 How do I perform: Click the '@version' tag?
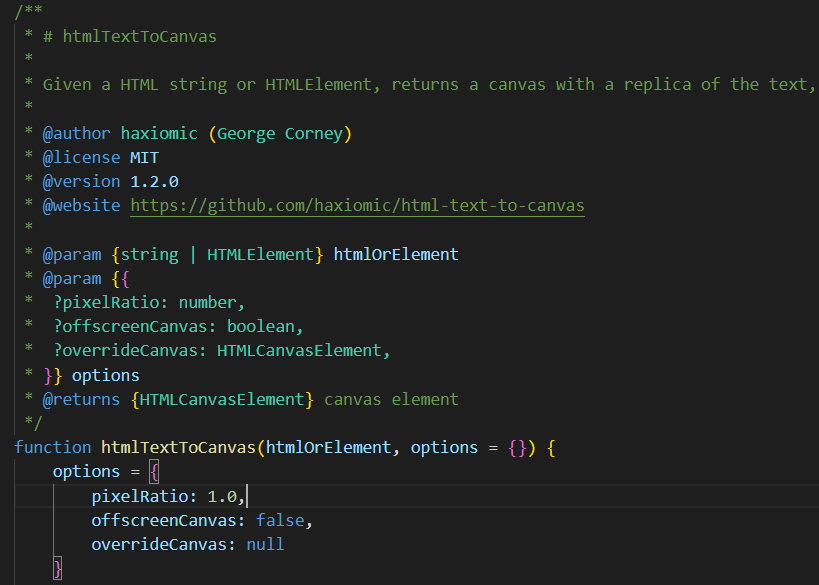[81, 182]
